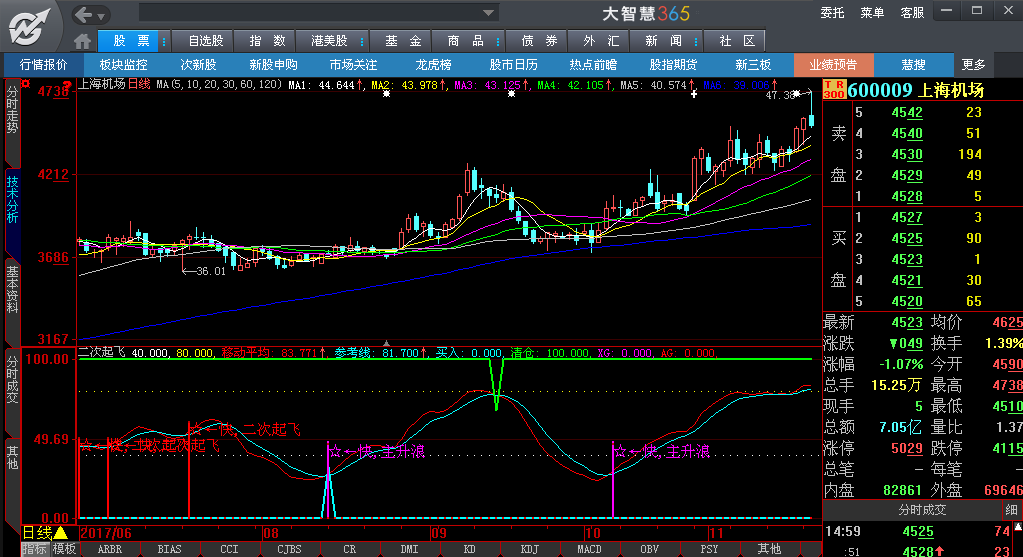This screenshot has width=1023, height=557.
Task: Open the 委托 menu
Action: pyautogui.click(x=832, y=13)
